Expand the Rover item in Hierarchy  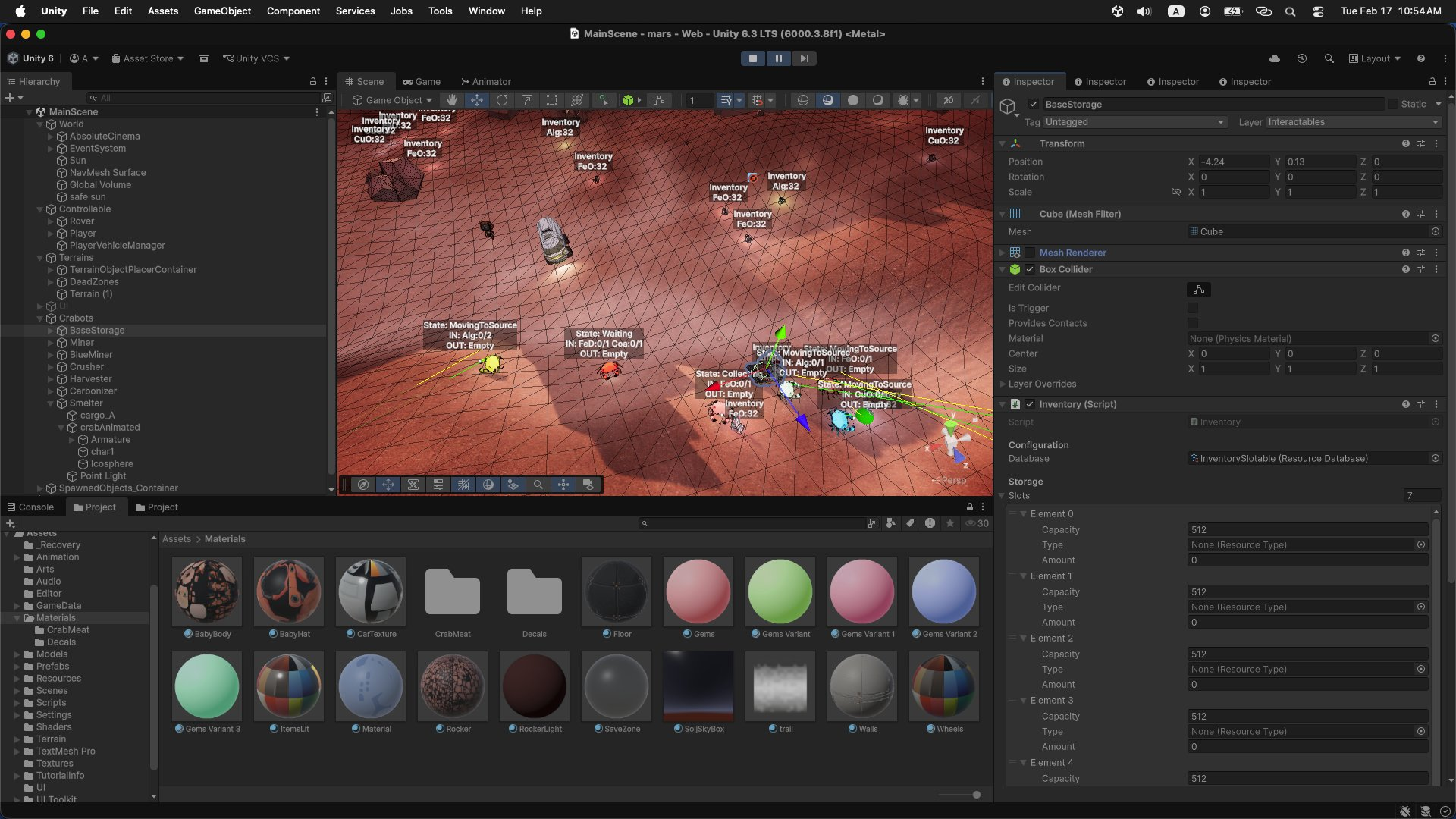[x=51, y=221]
